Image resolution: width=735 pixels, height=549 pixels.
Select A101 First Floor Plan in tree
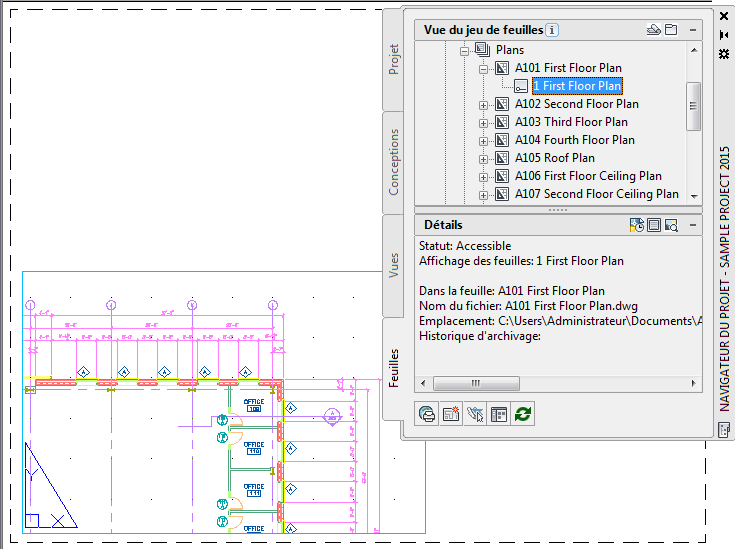pos(568,68)
